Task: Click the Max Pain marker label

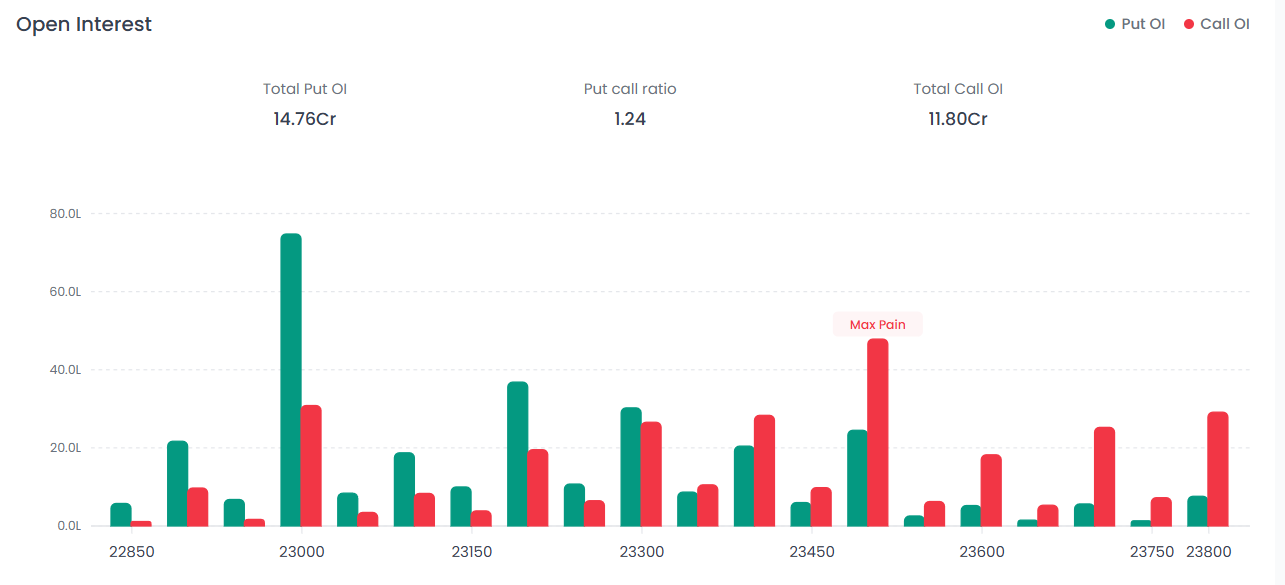Action: coord(877,324)
